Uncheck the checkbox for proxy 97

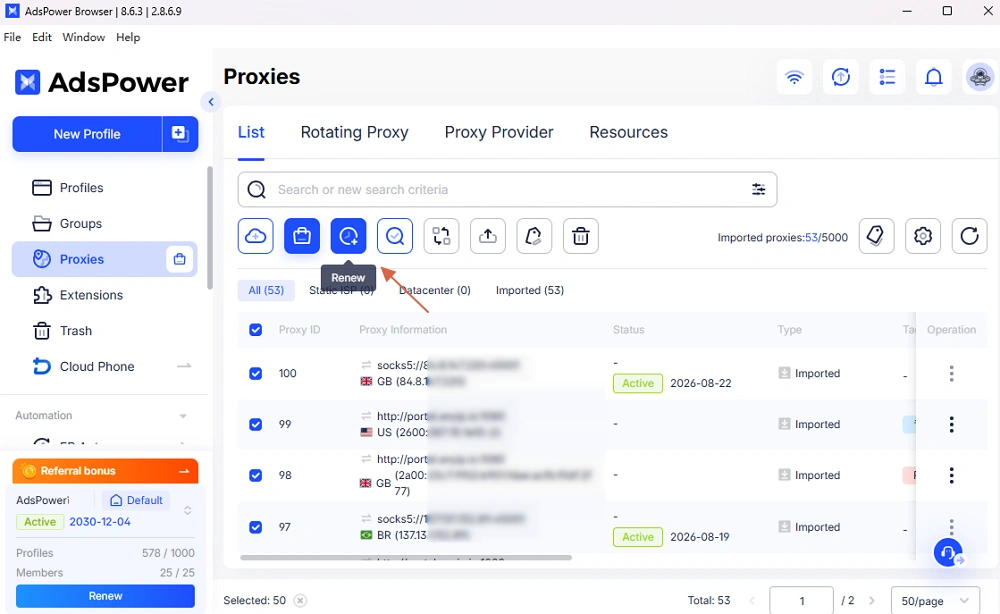(256, 527)
